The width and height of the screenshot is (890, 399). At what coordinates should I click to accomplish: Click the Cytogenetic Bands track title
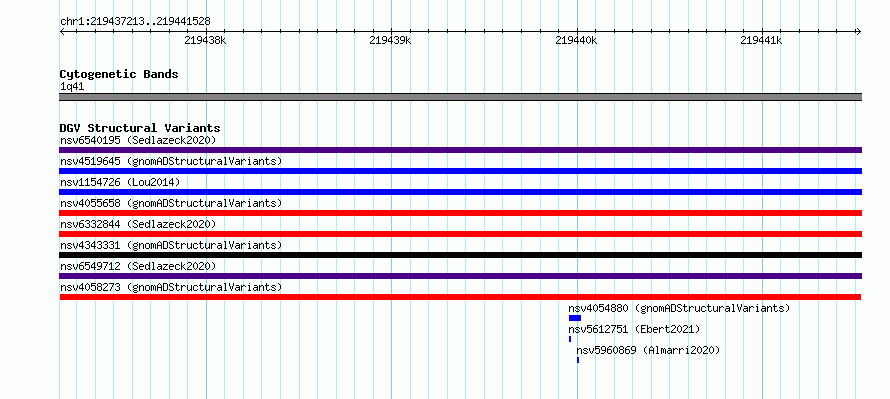pos(119,74)
